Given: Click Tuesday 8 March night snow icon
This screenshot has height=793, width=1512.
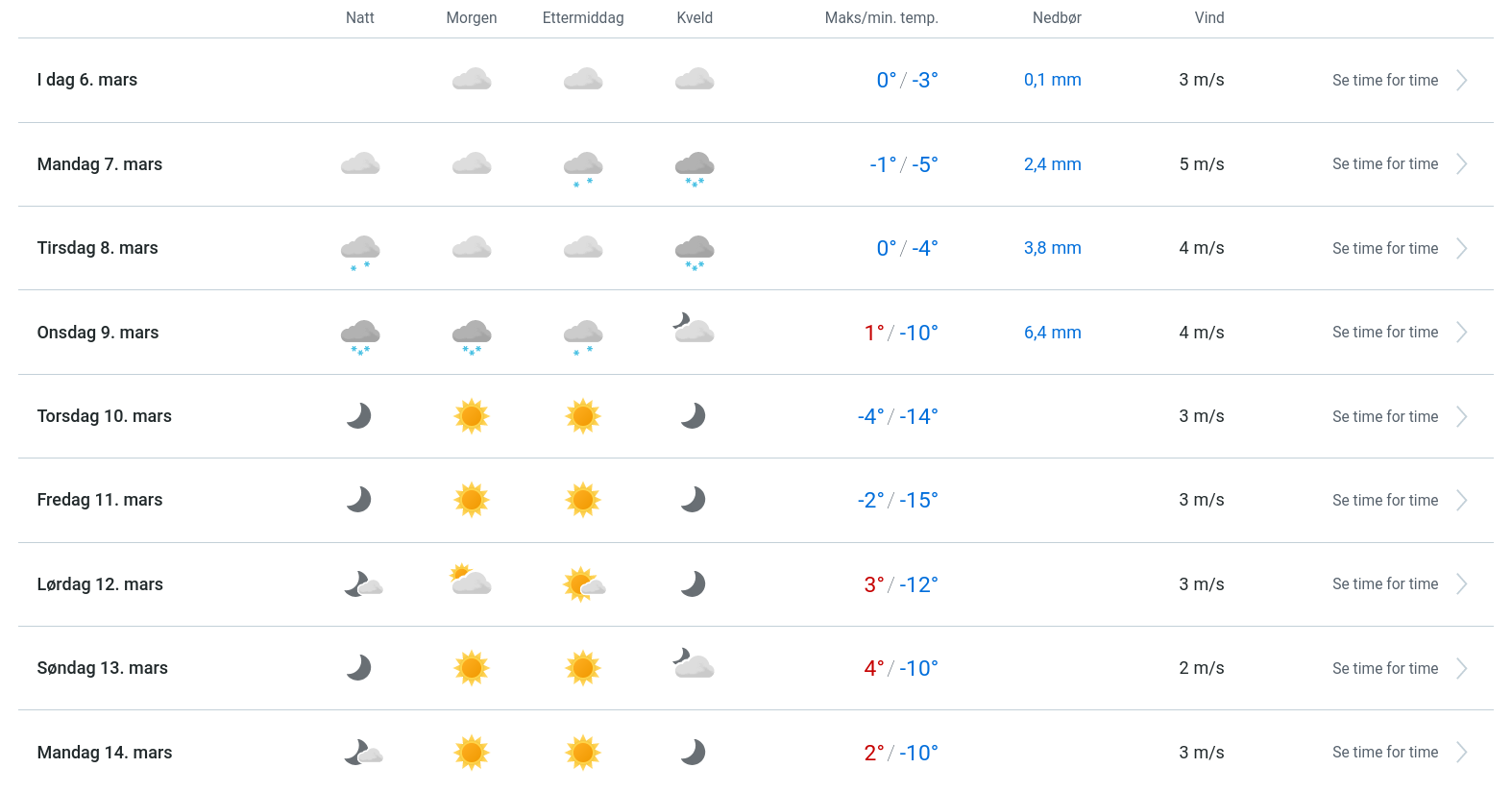Looking at the screenshot, I should 360,251.
